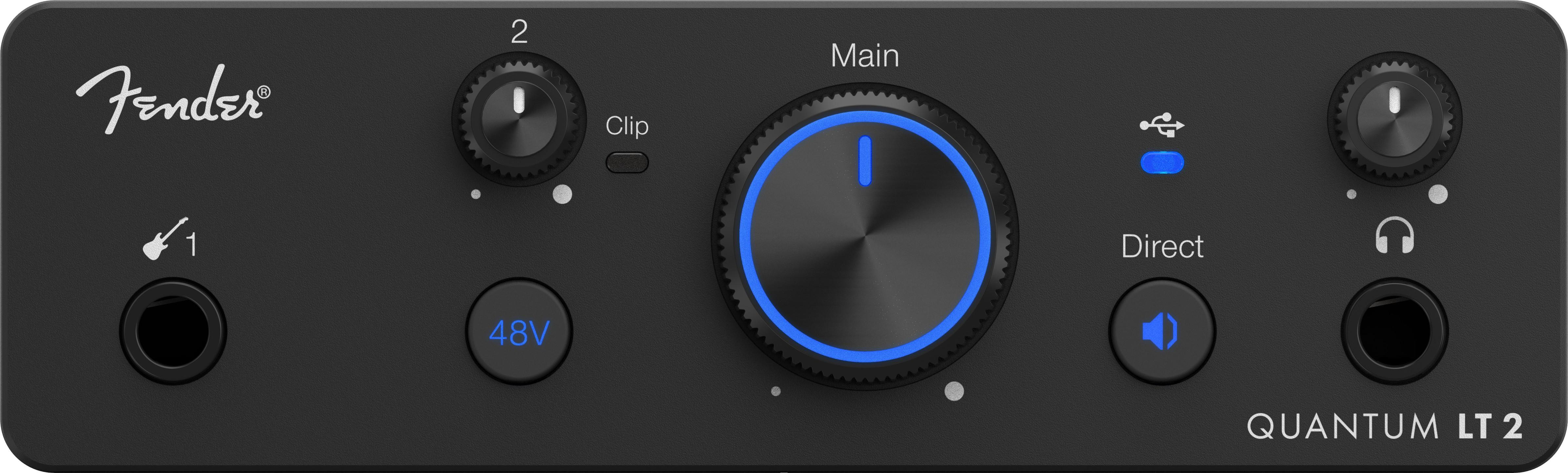The image size is (1568, 473).
Task: Toggle 48V phantom power
Action: point(519,332)
